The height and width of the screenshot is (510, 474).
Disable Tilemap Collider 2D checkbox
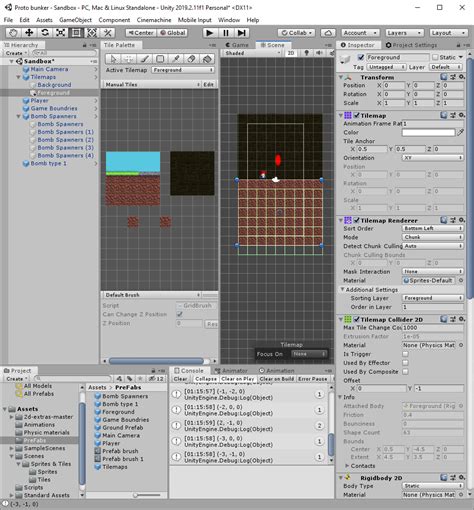pyautogui.click(x=357, y=319)
